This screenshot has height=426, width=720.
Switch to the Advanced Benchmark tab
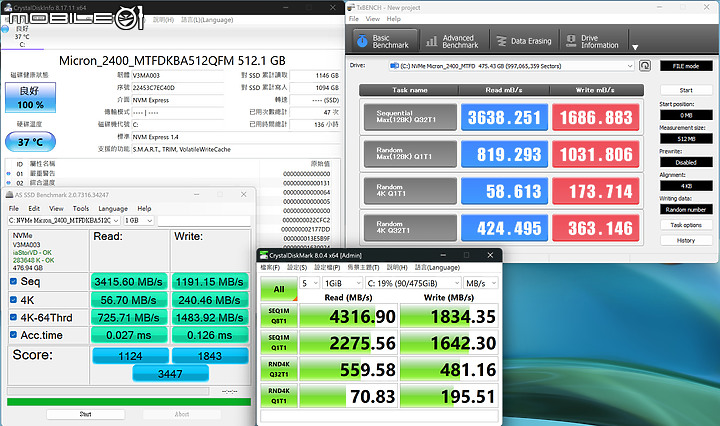click(x=453, y=41)
